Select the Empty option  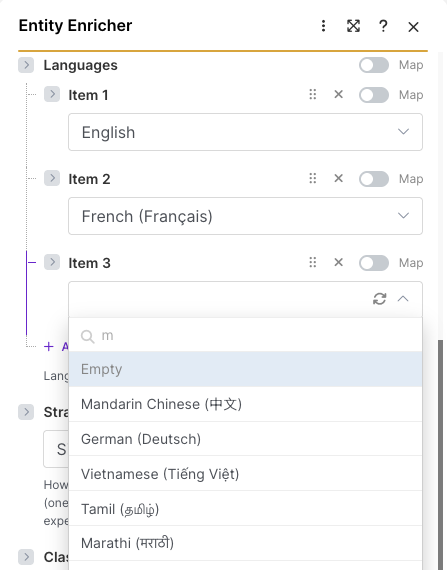(x=245, y=369)
